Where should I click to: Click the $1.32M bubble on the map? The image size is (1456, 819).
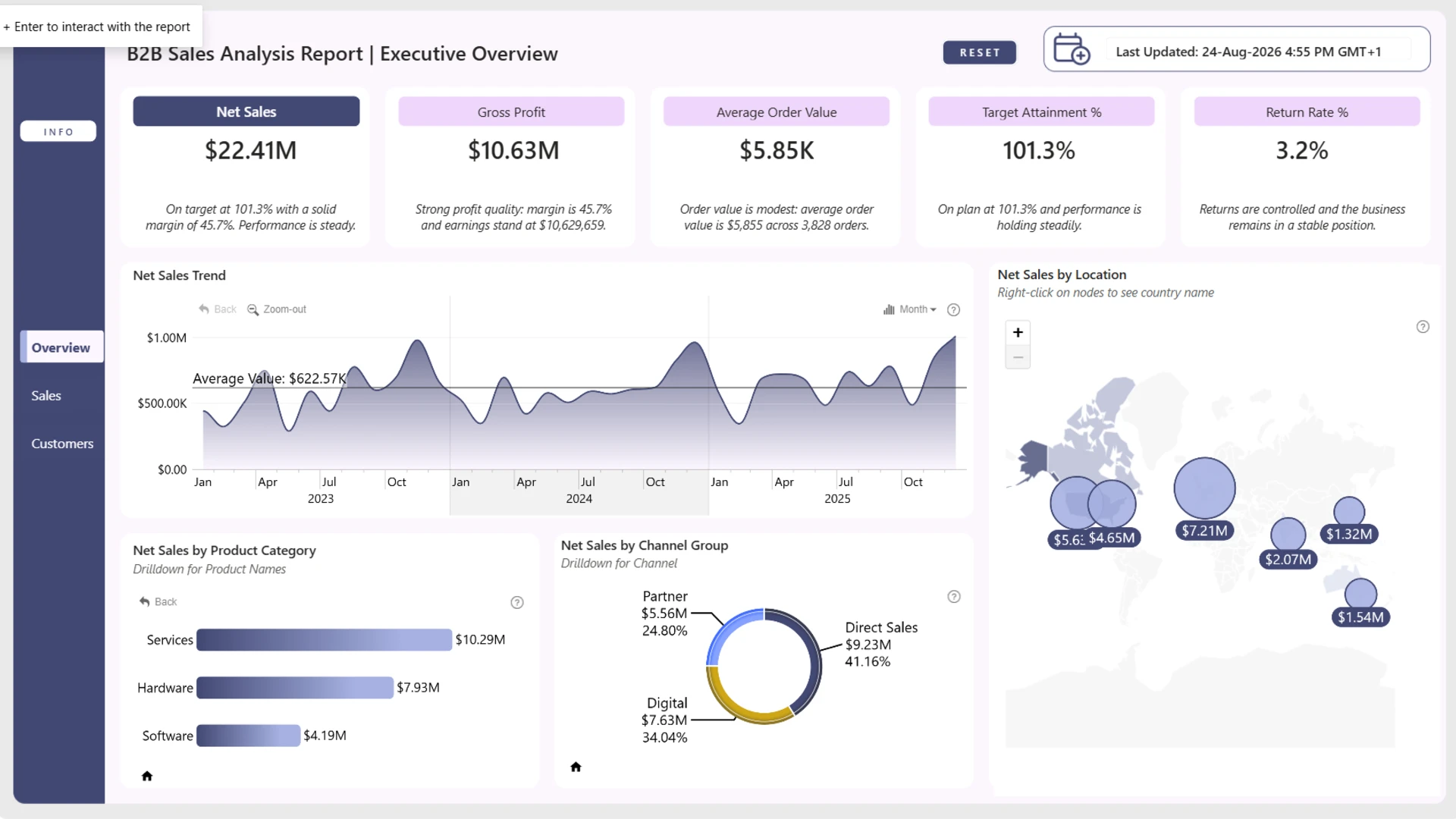1349,513
